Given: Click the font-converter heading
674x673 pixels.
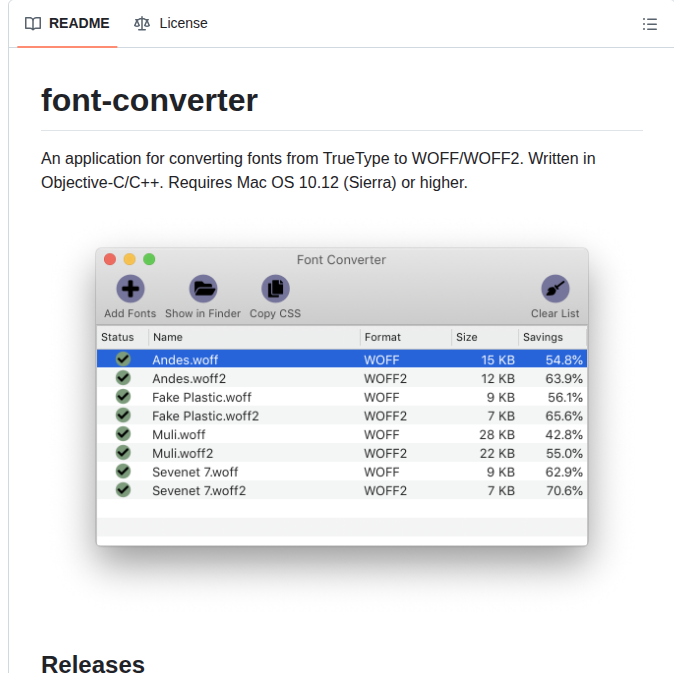Looking at the screenshot, I should [x=149, y=100].
